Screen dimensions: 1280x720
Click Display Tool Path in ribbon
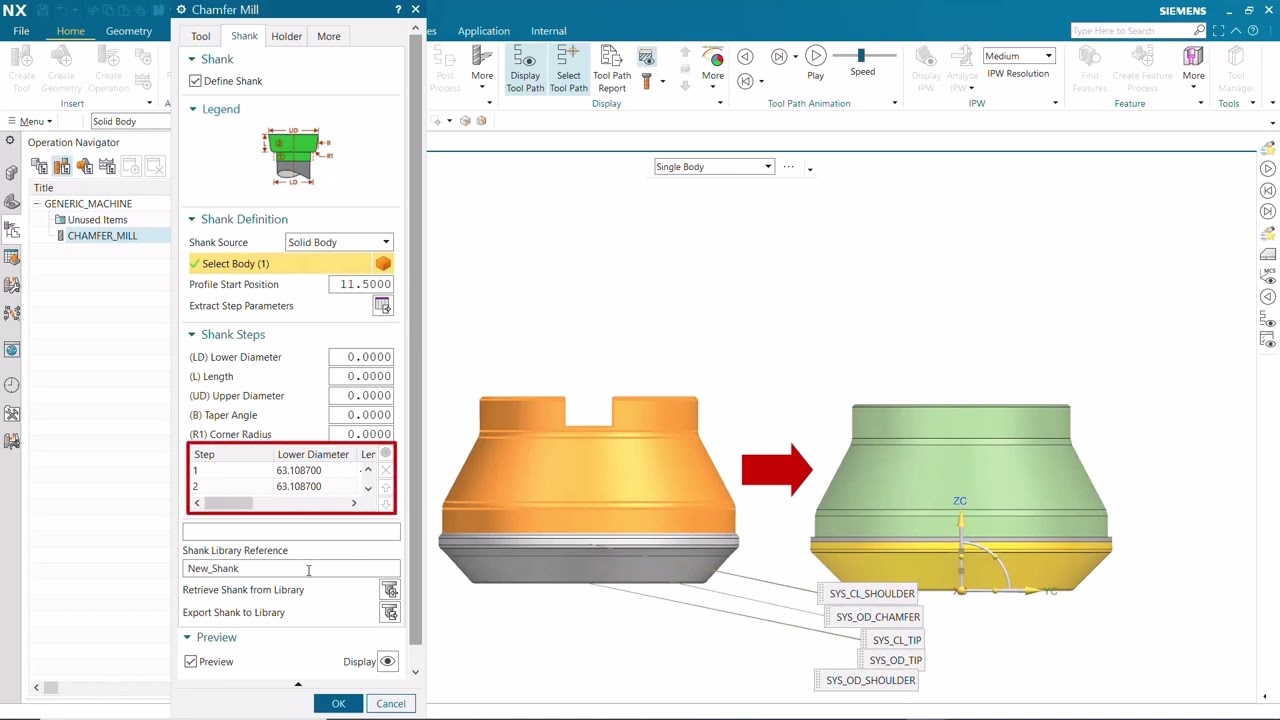pos(525,70)
